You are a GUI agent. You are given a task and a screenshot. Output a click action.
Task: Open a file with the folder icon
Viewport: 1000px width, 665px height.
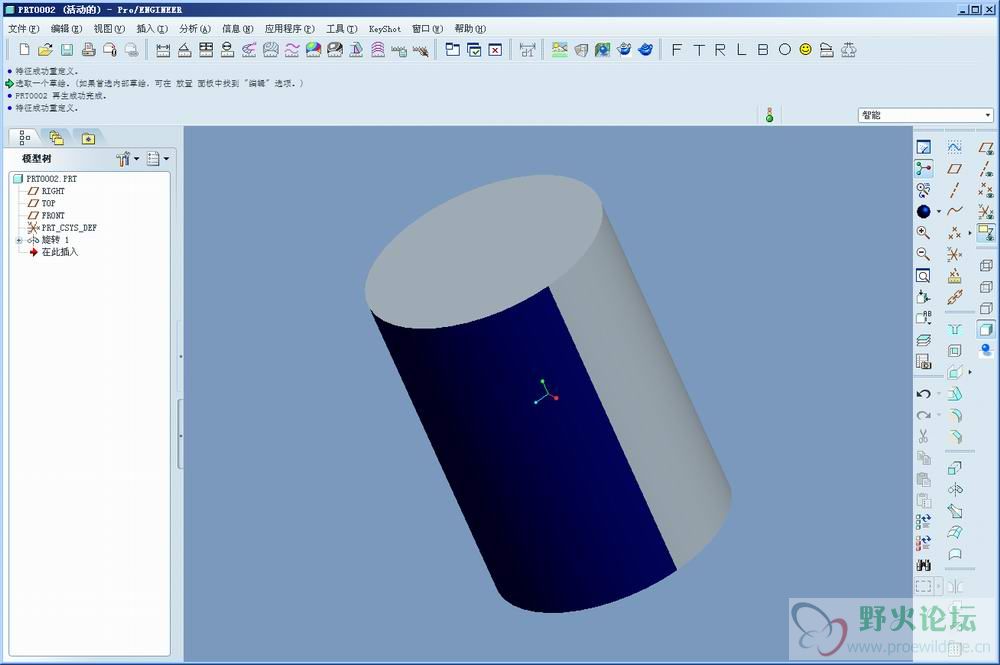[45, 50]
